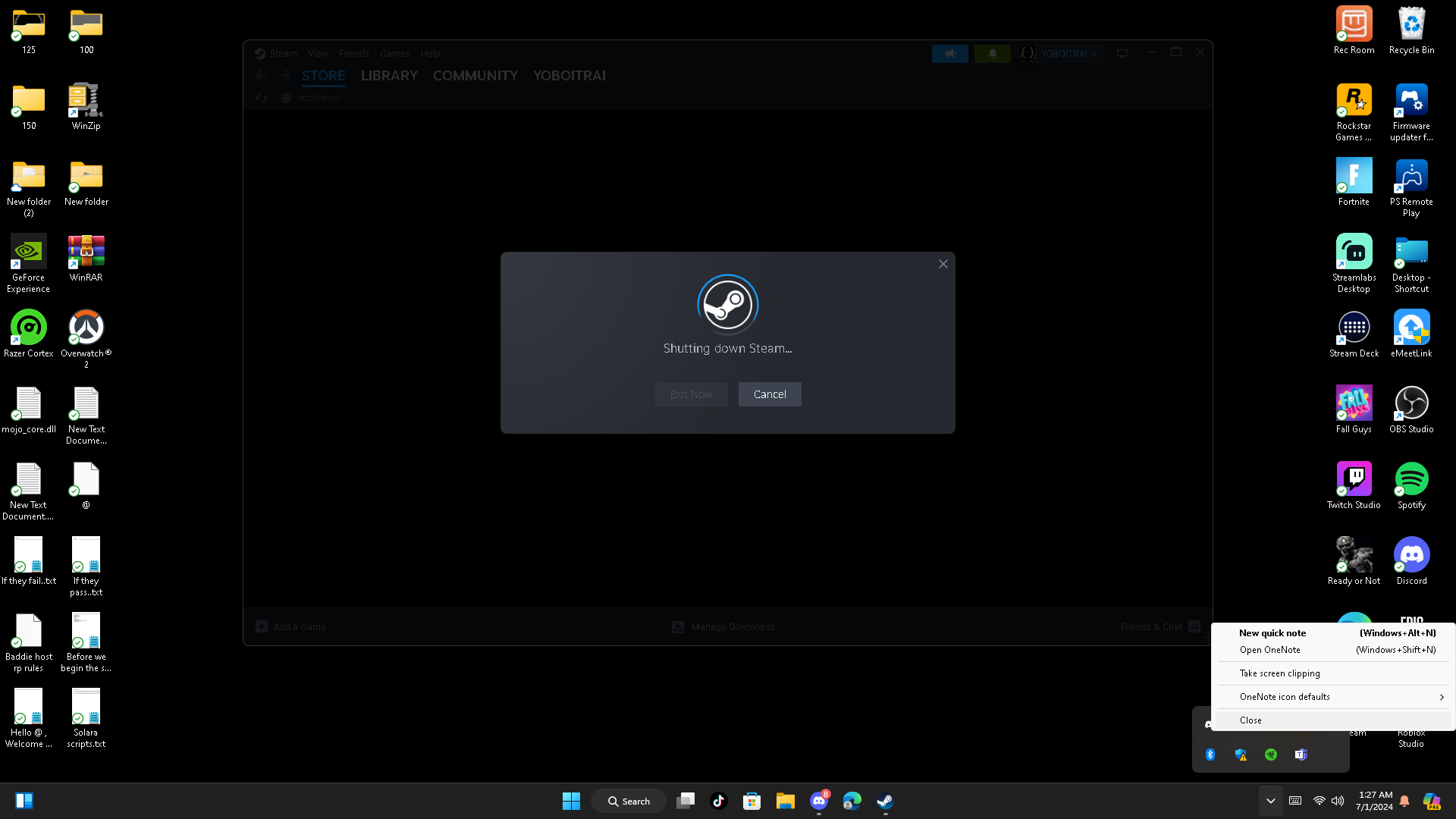
Task: Open TikTok from the taskbar
Action: (x=719, y=801)
